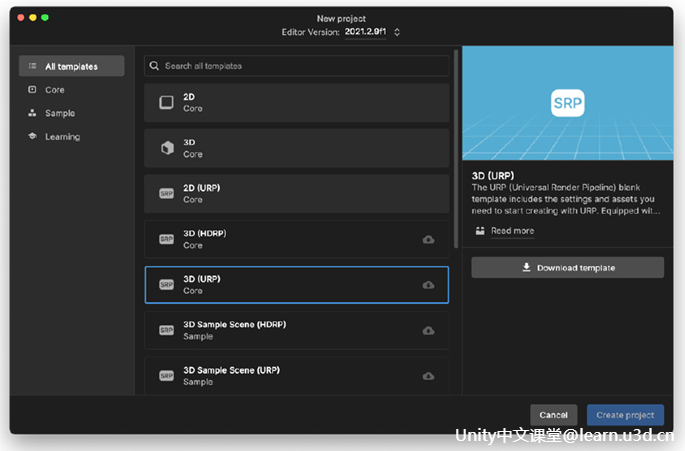Click cloud download icon for 3D Sample Scene (URP)

pos(428,376)
